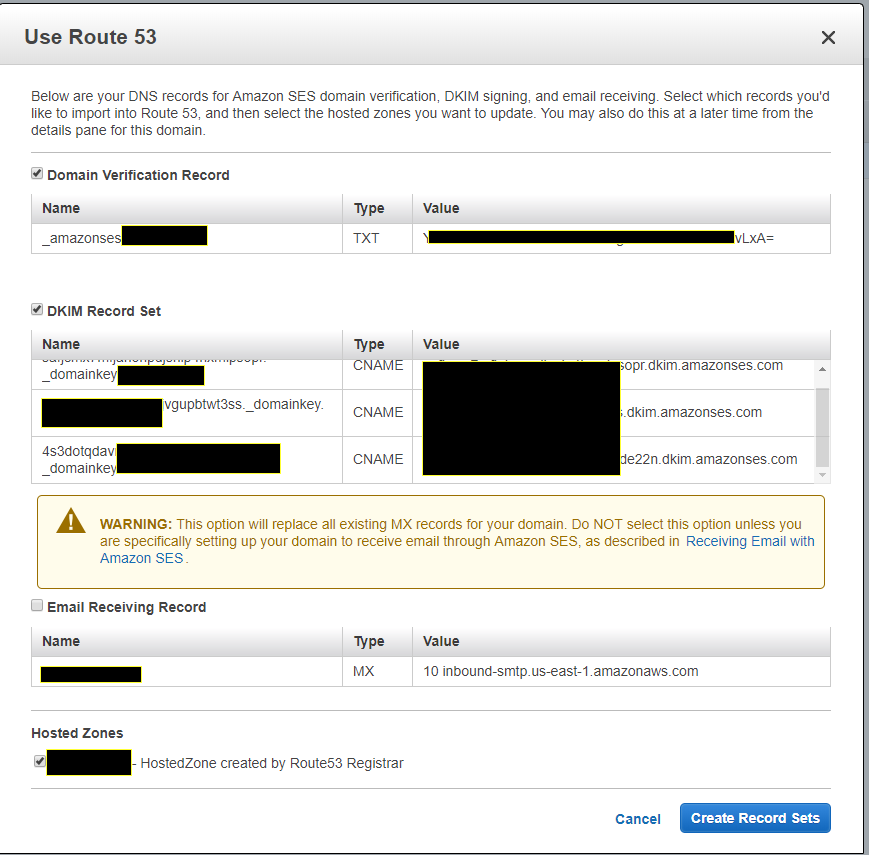Click the MX type cell

tap(377, 671)
